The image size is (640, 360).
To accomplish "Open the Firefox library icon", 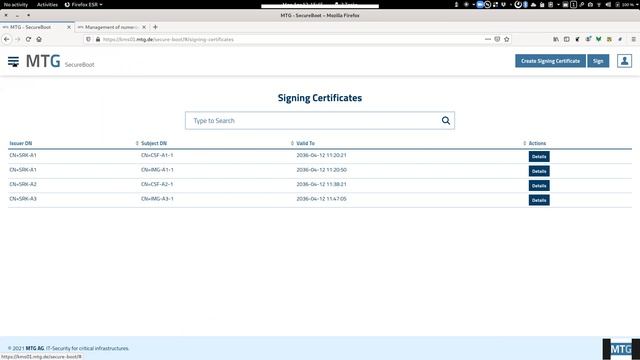I will pyautogui.click(x=556, y=39).
